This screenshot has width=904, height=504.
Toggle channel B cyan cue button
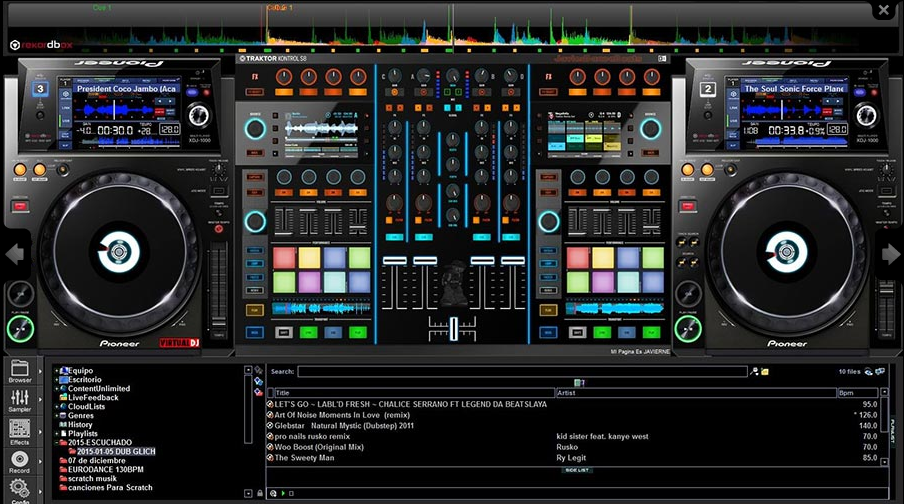pyautogui.click(x=481, y=237)
